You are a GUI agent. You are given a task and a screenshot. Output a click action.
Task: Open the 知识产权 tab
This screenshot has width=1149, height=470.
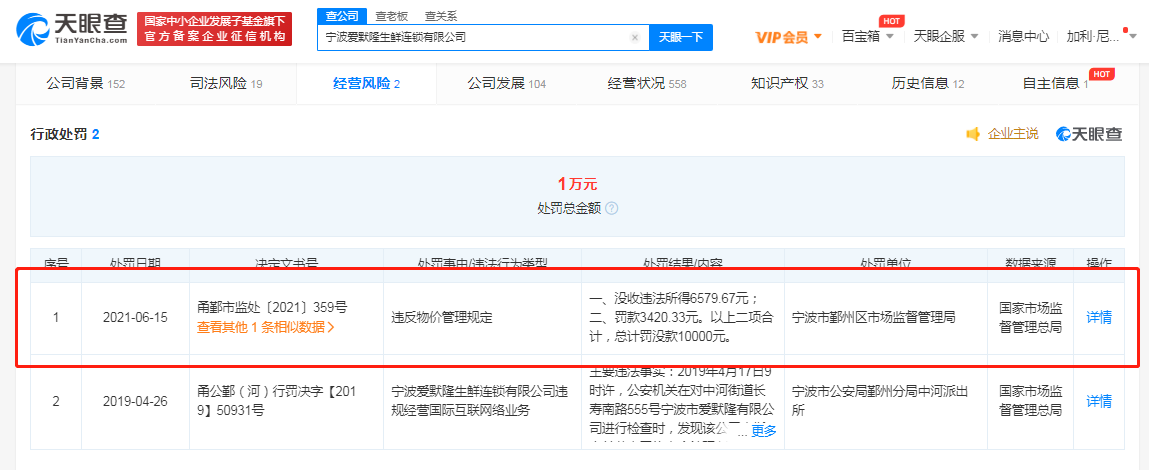pyautogui.click(x=787, y=83)
